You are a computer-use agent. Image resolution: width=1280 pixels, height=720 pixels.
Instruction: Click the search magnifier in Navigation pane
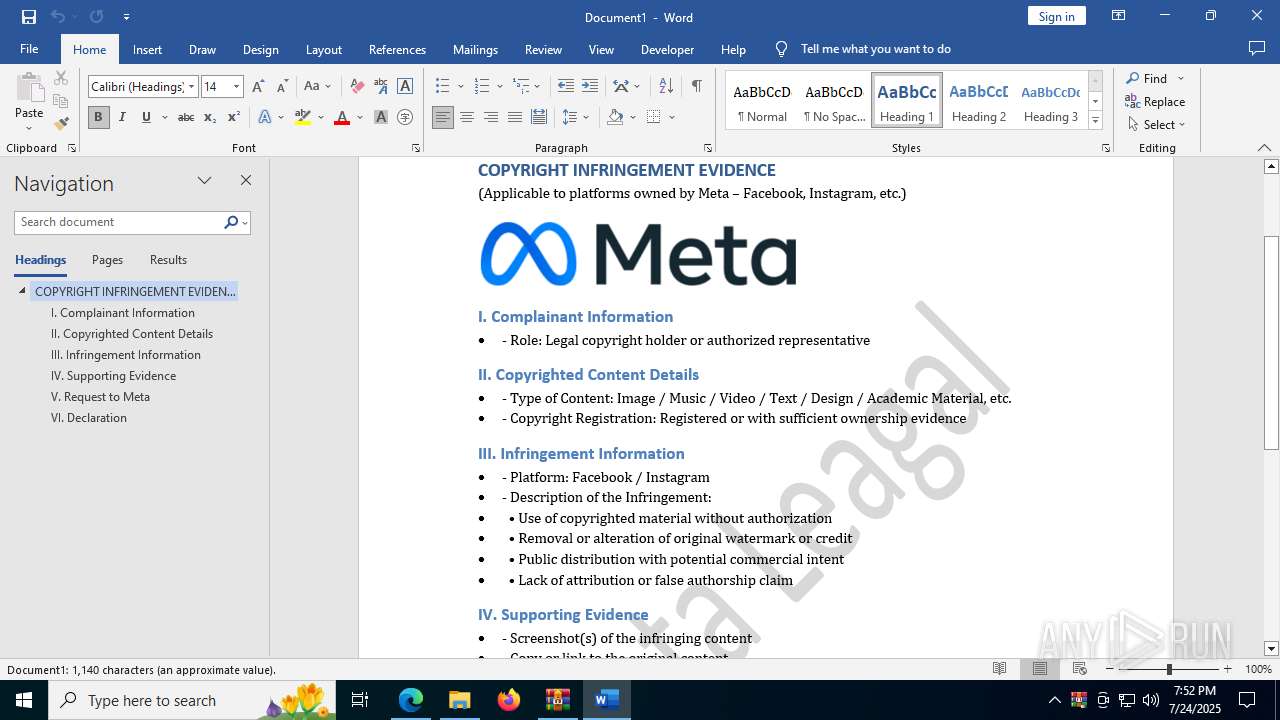tap(231, 222)
